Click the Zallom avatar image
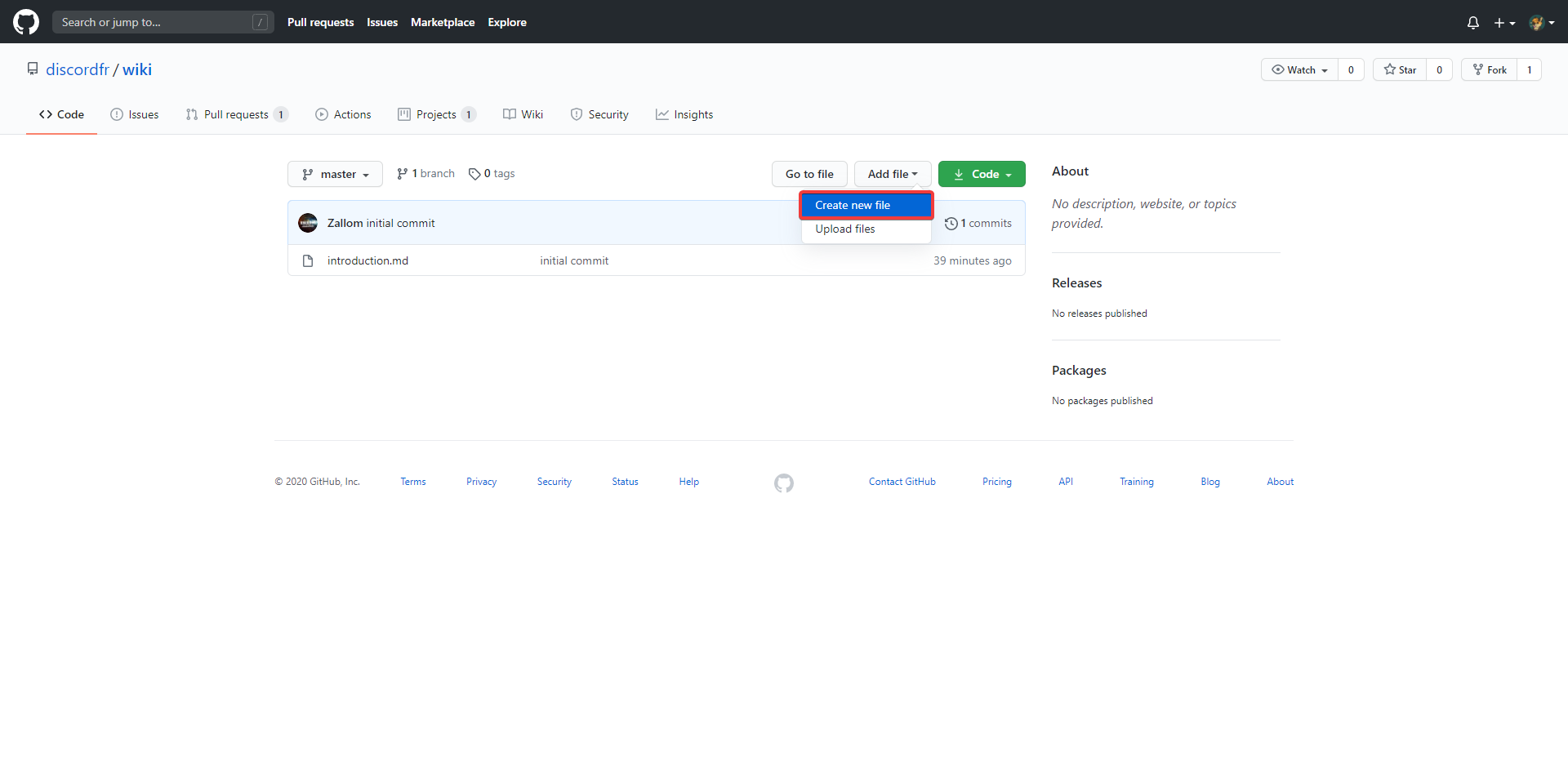Viewport: 1568px width, 765px height. point(308,223)
